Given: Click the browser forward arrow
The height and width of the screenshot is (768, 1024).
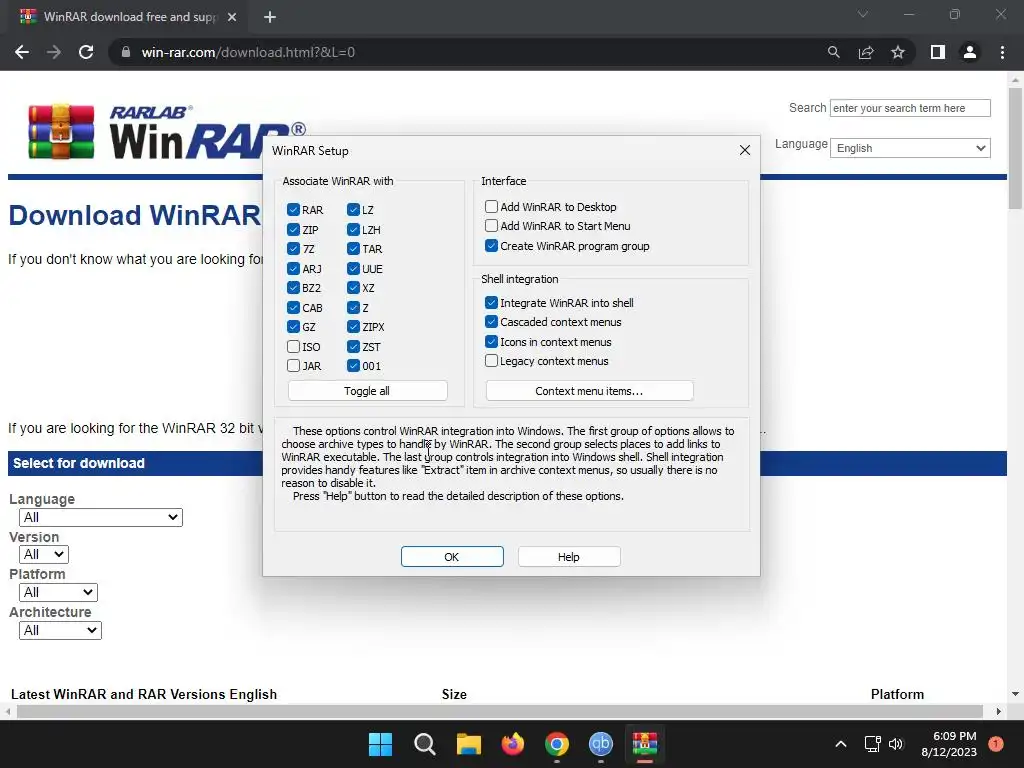Looking at the screenshot, I should 54,52.
